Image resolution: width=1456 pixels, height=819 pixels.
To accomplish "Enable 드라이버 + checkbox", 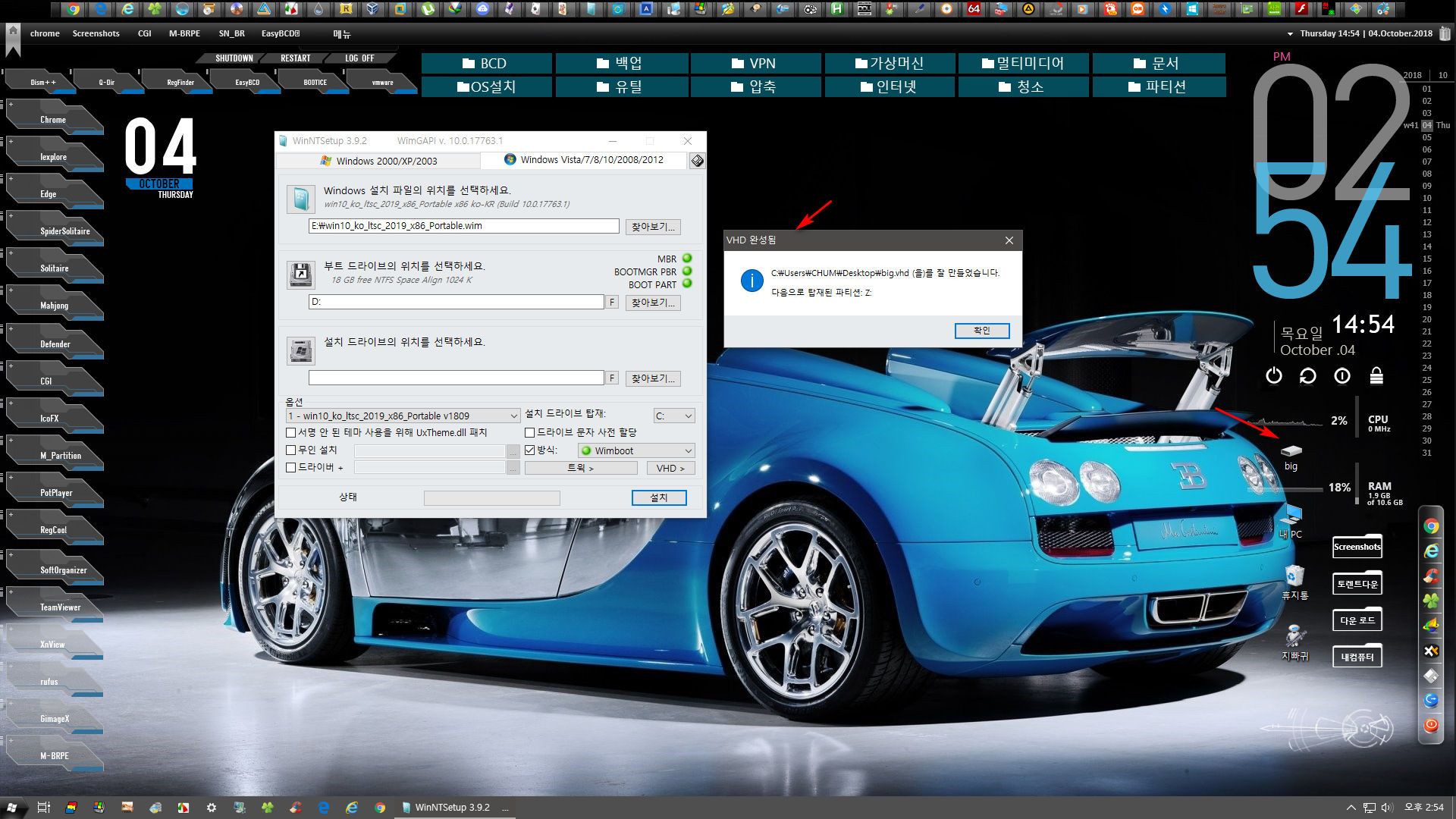I will (x=290, y=468).
